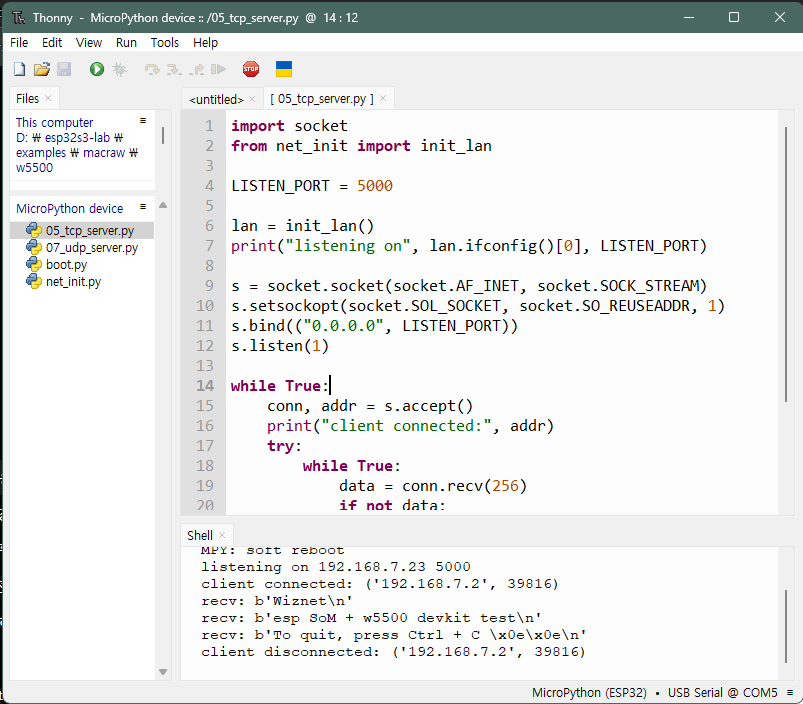Switch to the <untitled> editor tab

tap(216, 99)
